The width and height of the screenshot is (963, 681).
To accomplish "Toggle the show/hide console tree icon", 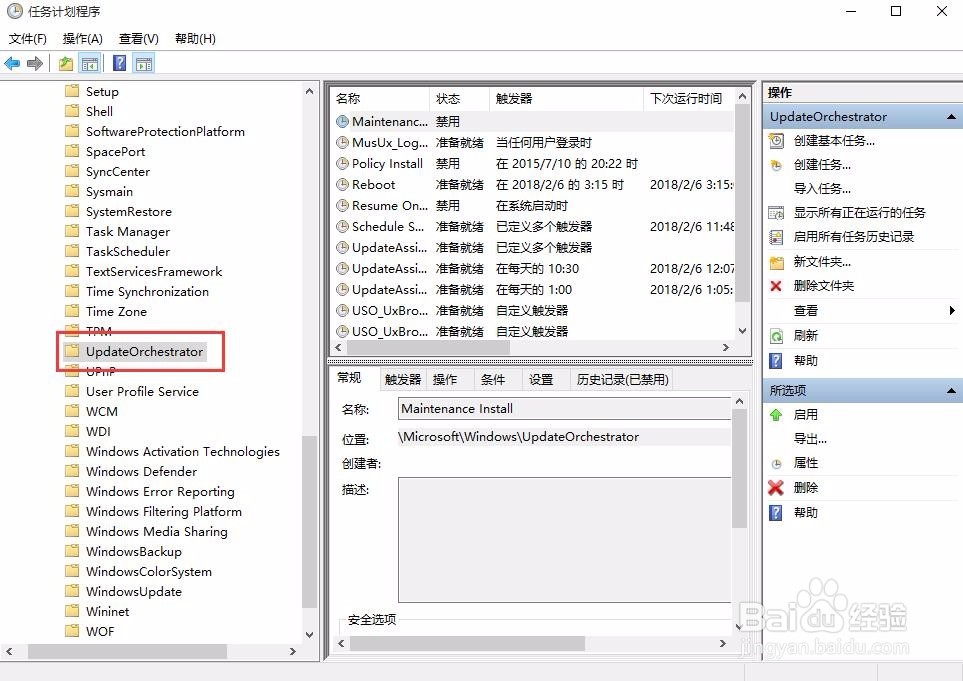I will tap(90, 63).
